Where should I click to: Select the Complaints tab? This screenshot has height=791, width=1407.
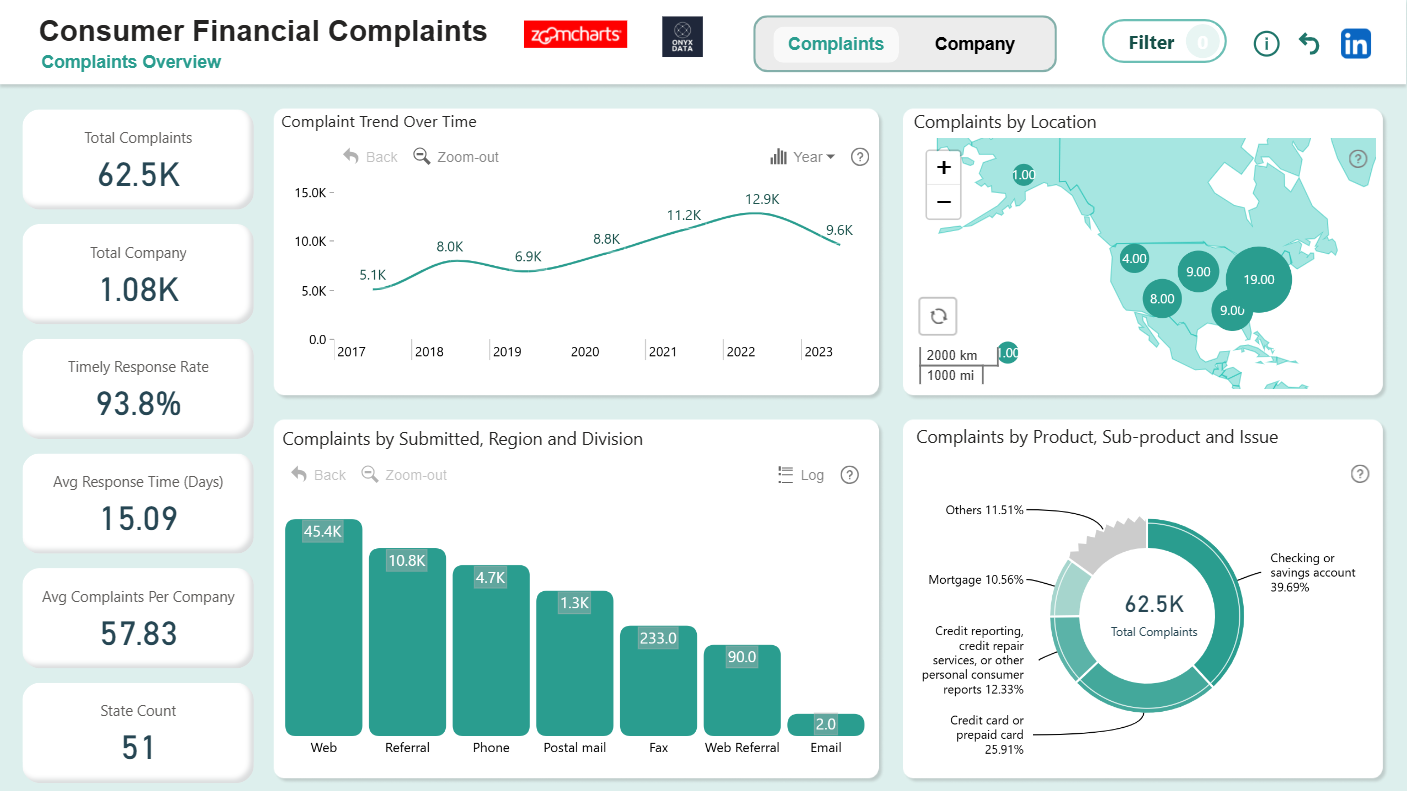[x=836, y=44]
